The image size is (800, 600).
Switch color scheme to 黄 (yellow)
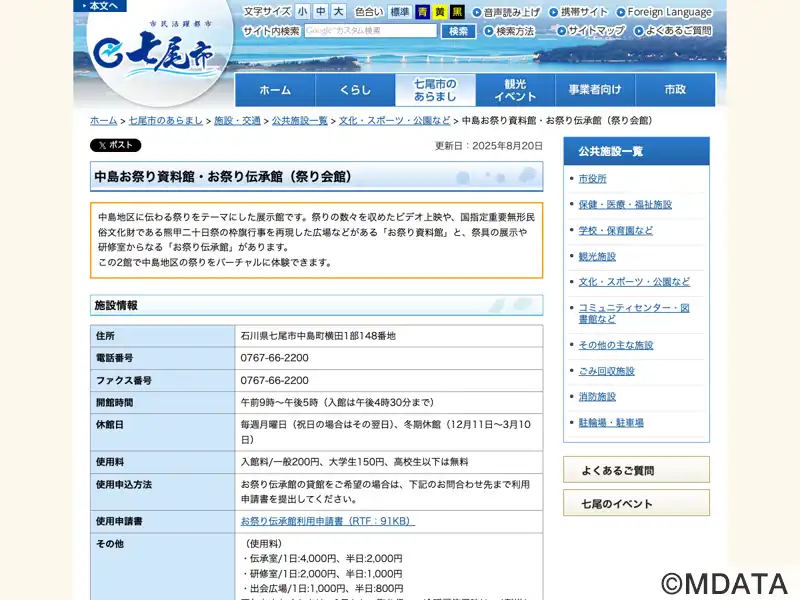coord(440,12)
